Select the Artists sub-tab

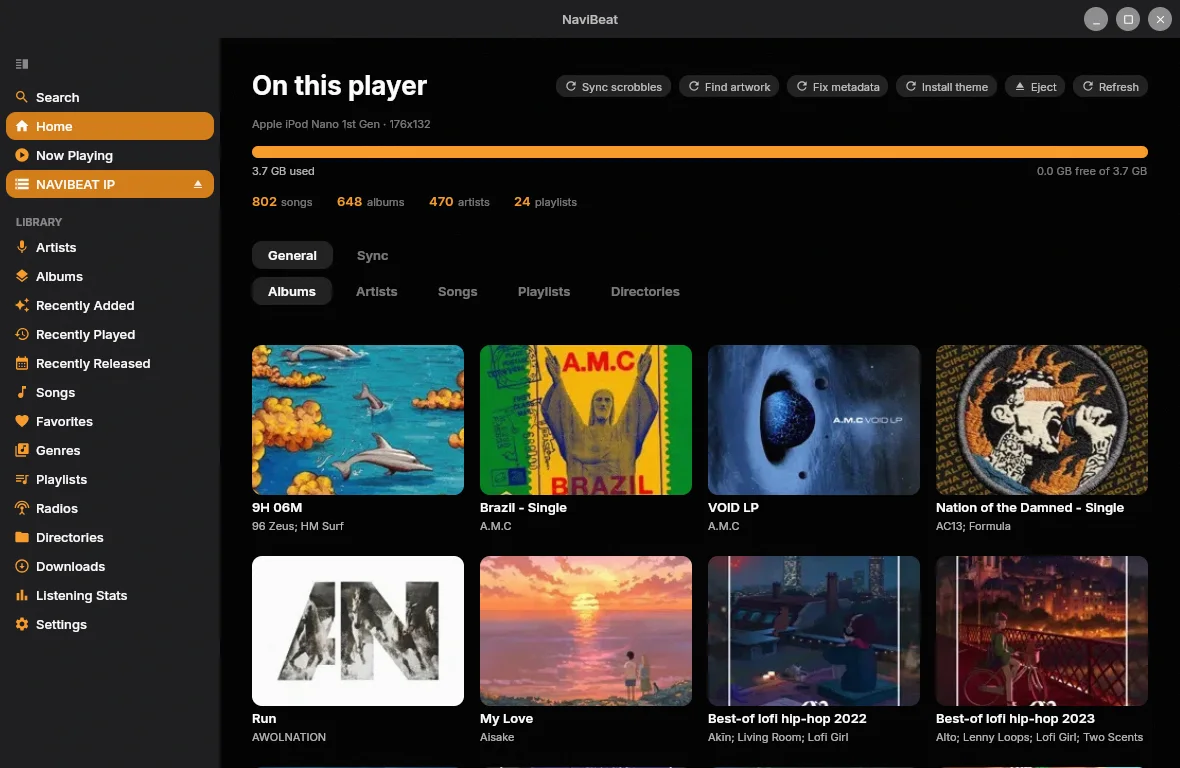(376, 291)
